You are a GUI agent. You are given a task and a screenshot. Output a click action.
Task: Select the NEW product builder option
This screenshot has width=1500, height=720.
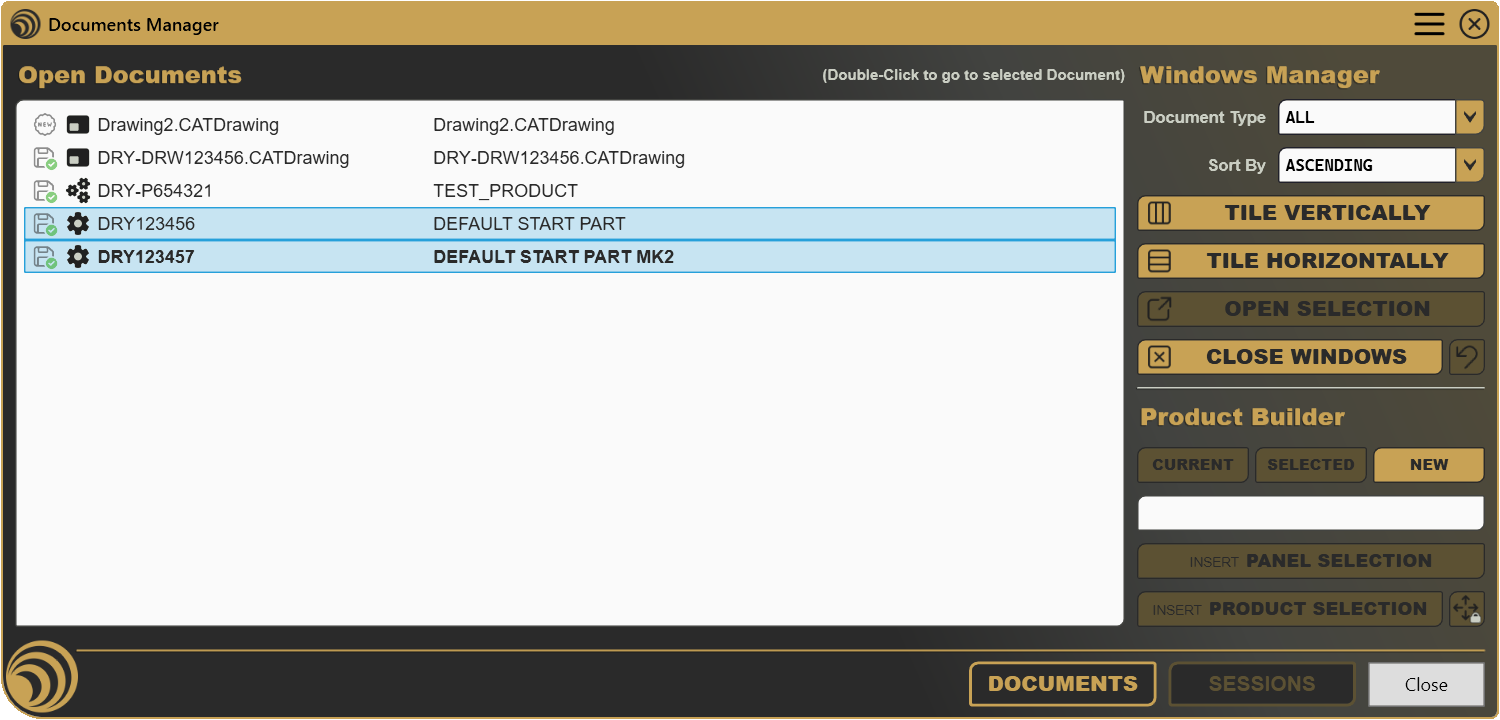1429,465
